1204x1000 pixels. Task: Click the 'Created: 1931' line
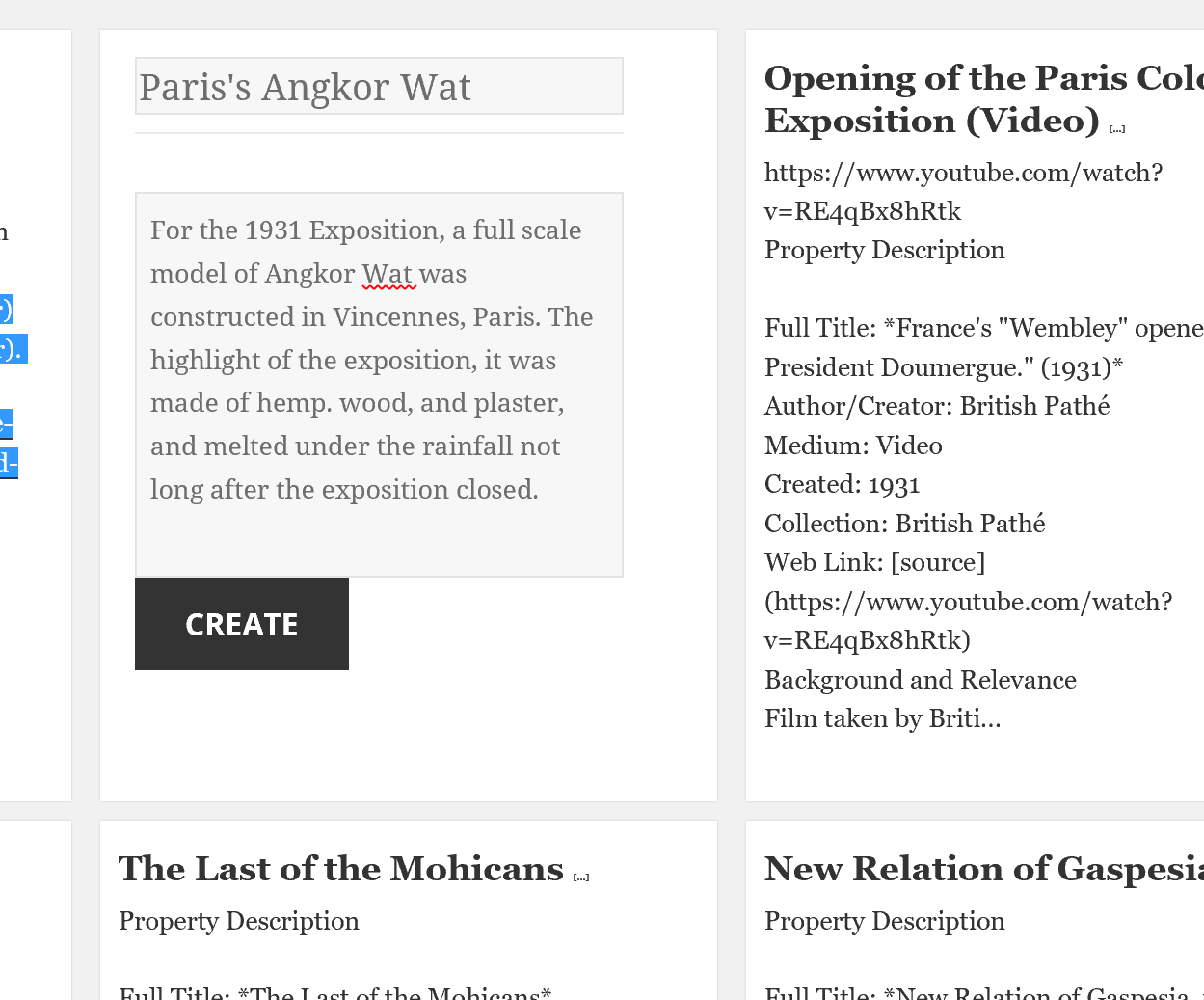click(842, 484)
